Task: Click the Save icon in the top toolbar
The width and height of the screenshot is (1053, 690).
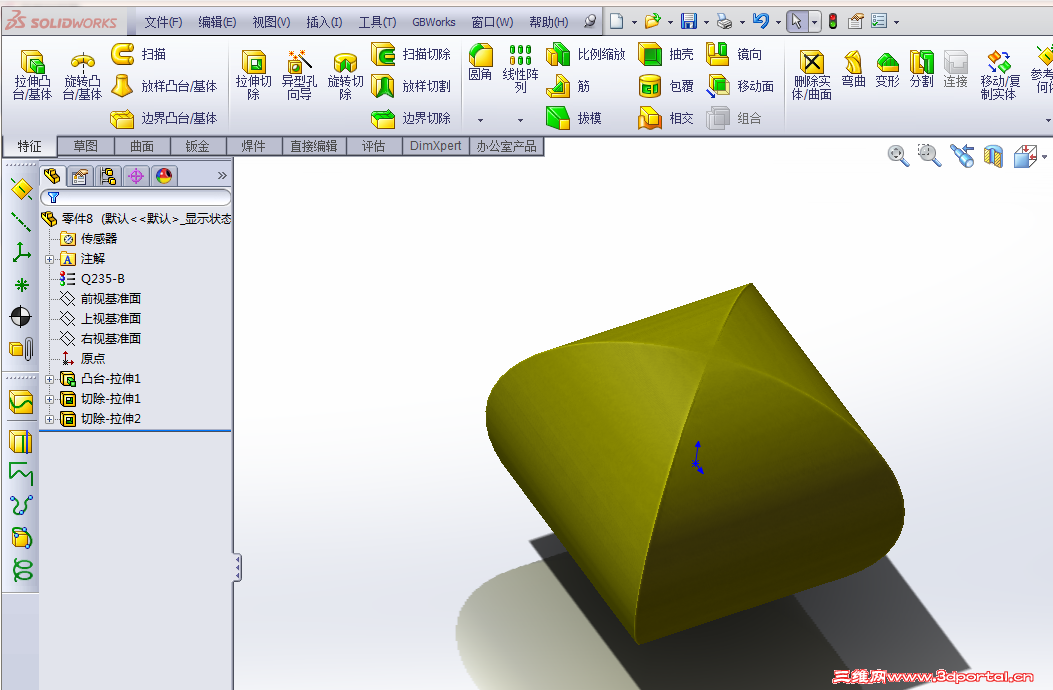Action: (689, 21)
